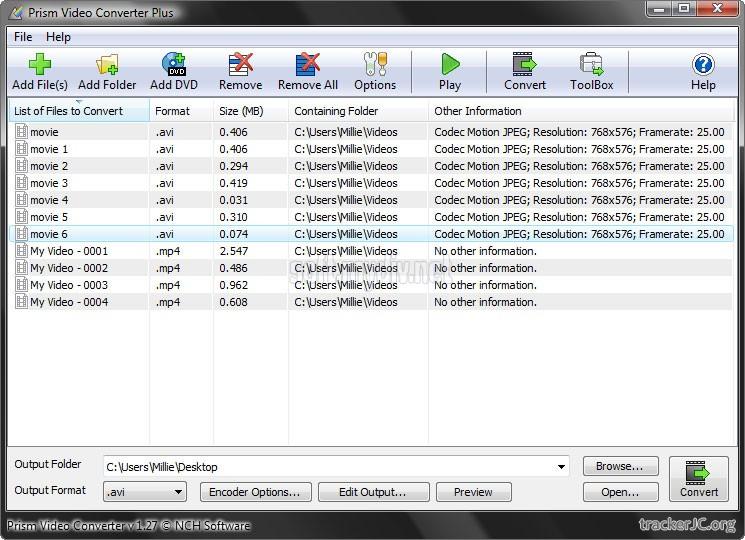Click the Encoder Options... button
The image size is (745, 540).
[255, 492]
